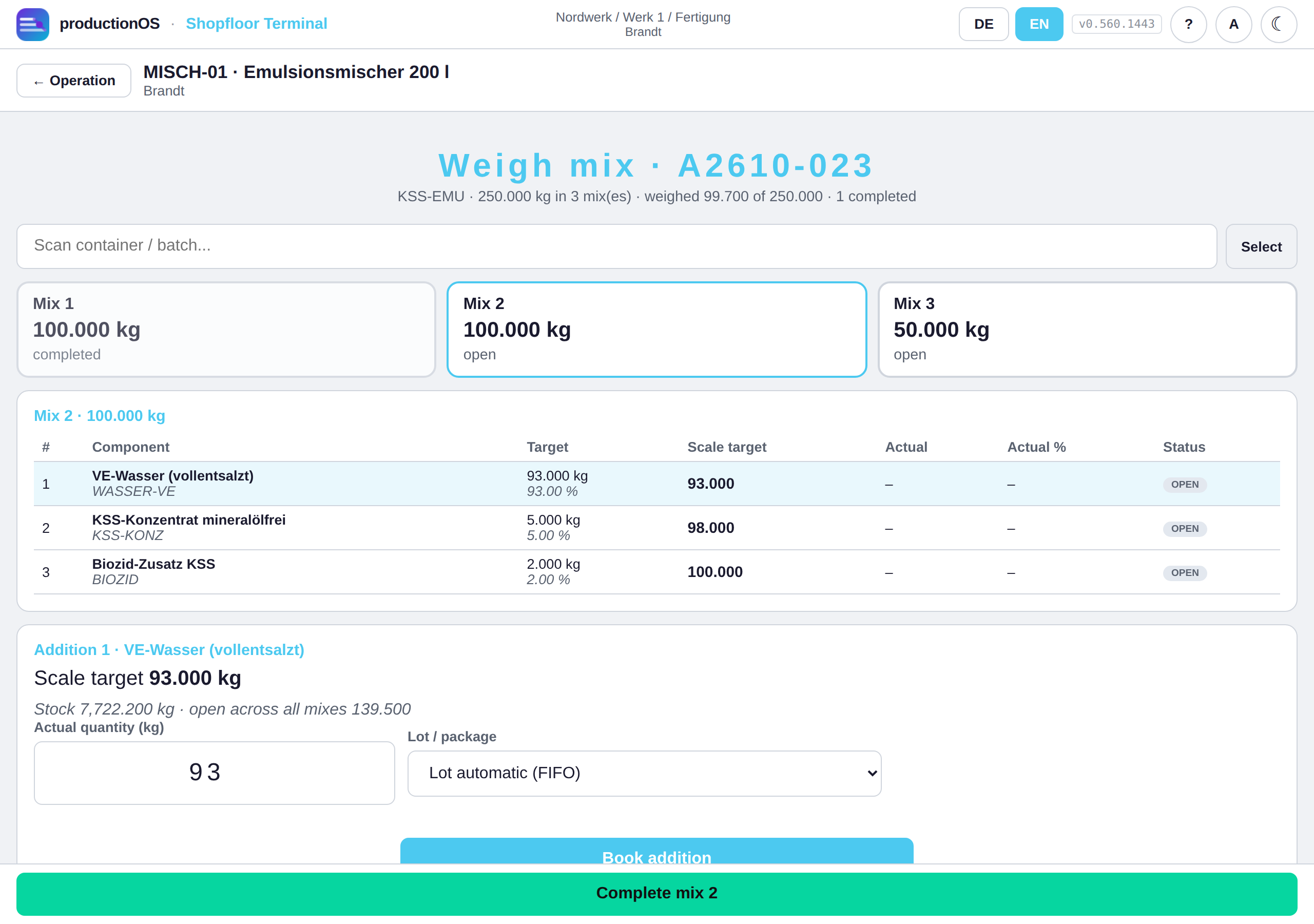
Task: Select KSS-Konzentrat mineralölfrei component row
Action: click(656, 528)
